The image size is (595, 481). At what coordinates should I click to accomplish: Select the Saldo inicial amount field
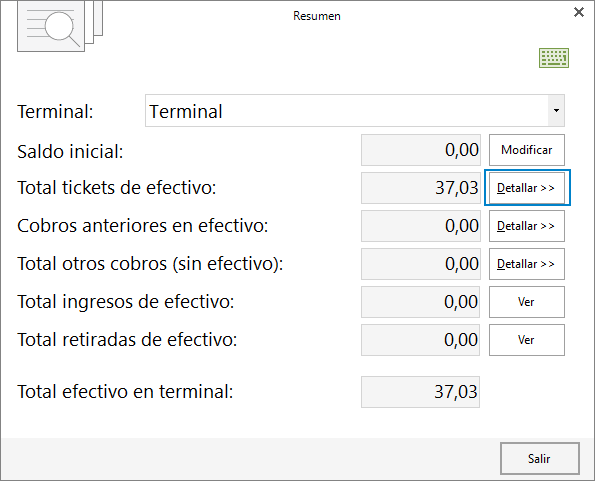coord(421,150)
